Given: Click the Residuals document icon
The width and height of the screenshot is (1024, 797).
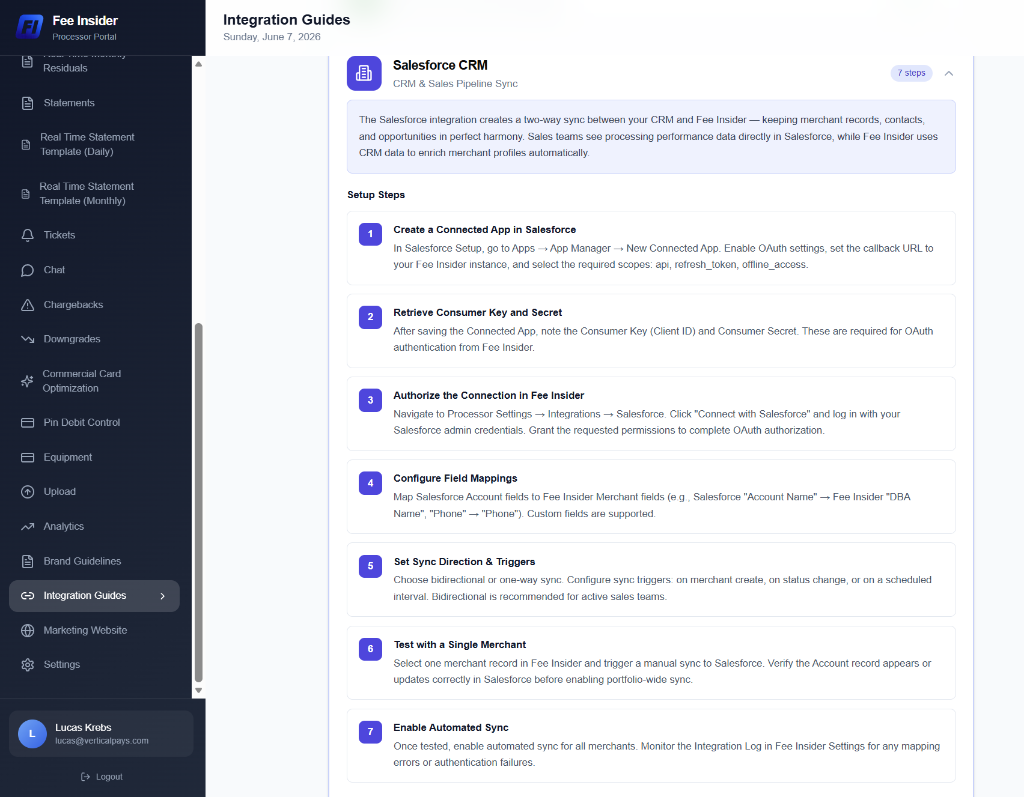Looking at the screenshot, I should point(27,62).
